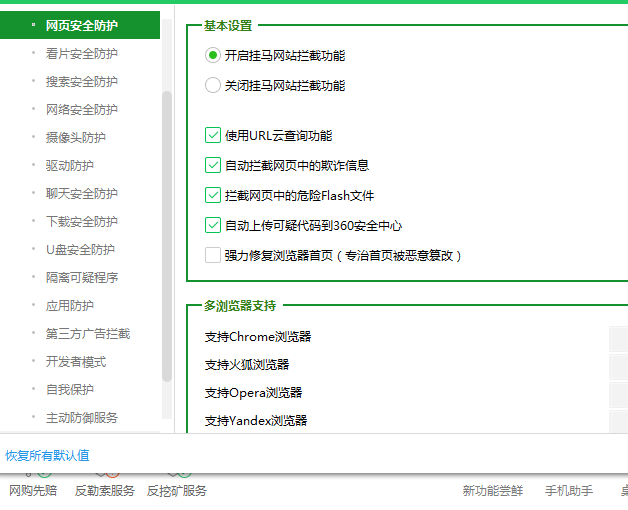Select 下载安全防护 in sidebar
The height and width of the screenshot is (510, 628).
point(81,222)
